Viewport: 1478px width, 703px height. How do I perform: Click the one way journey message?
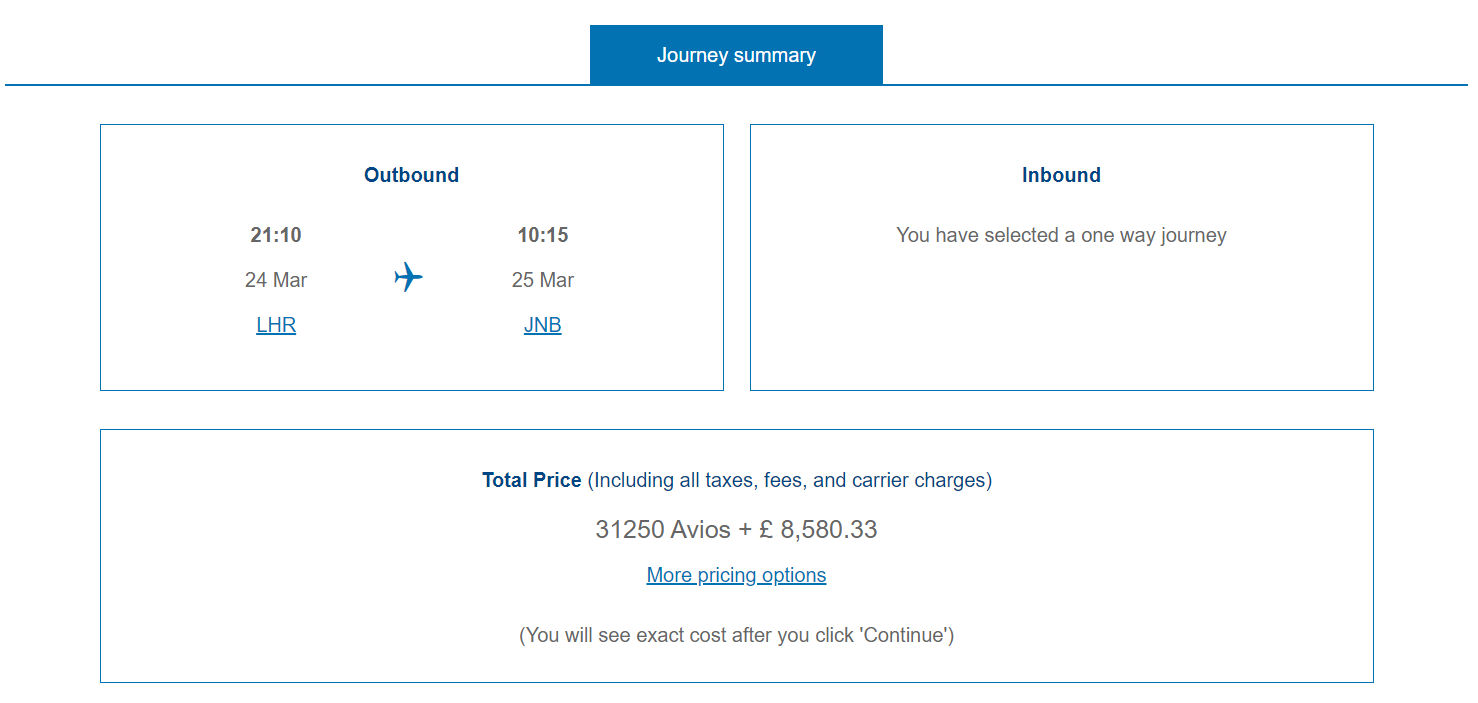click(1061, 235)
